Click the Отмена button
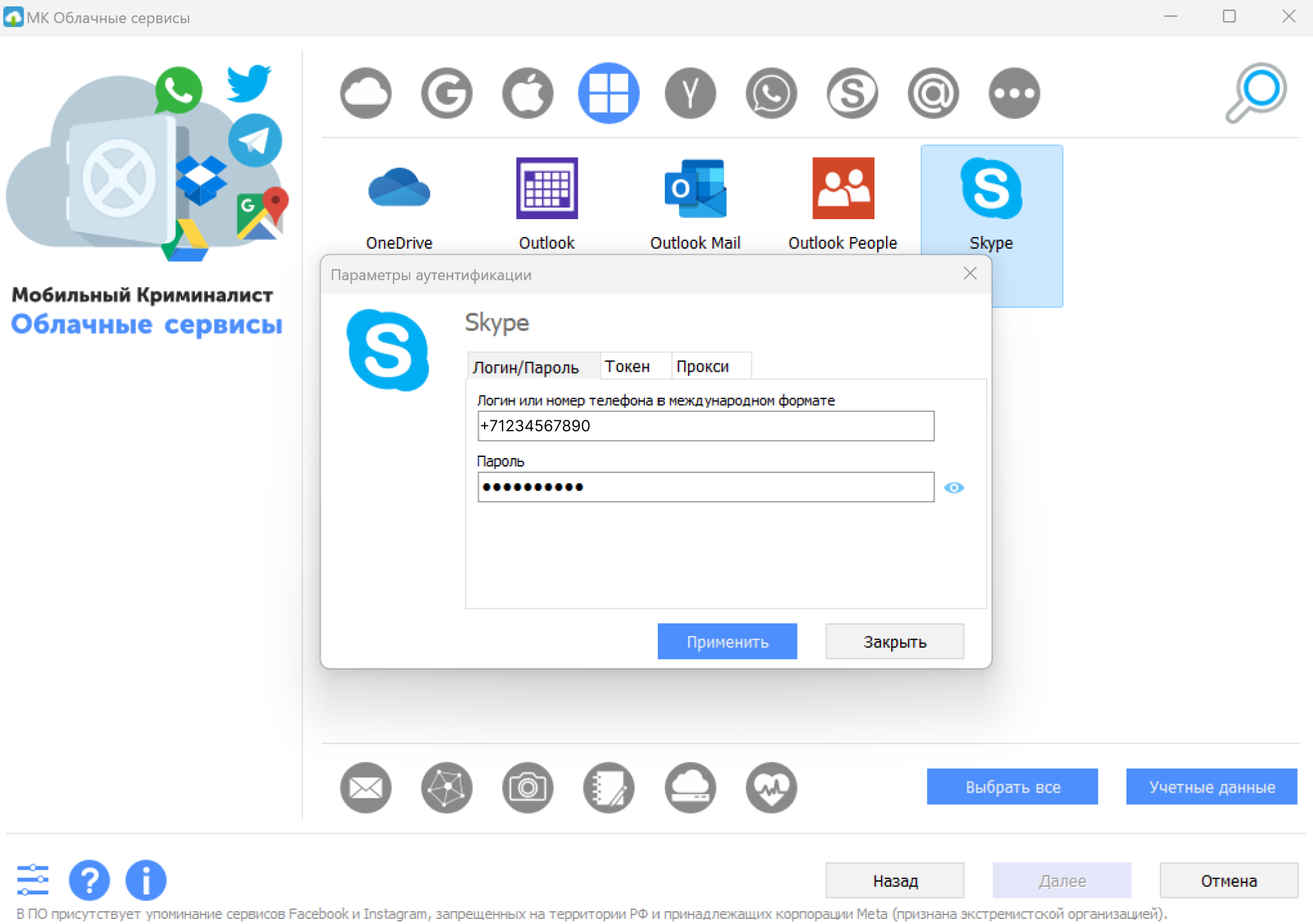 (x=1229, y=880)
